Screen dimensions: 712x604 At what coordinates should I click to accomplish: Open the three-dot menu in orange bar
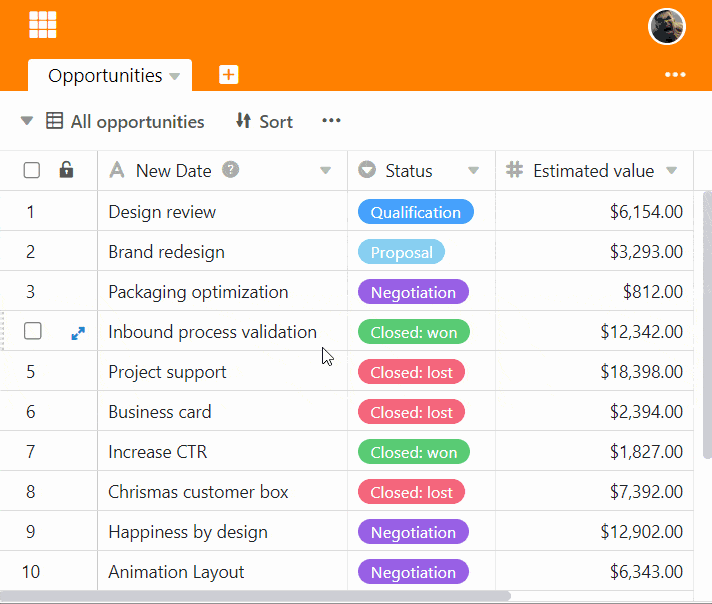coord(675,75)
